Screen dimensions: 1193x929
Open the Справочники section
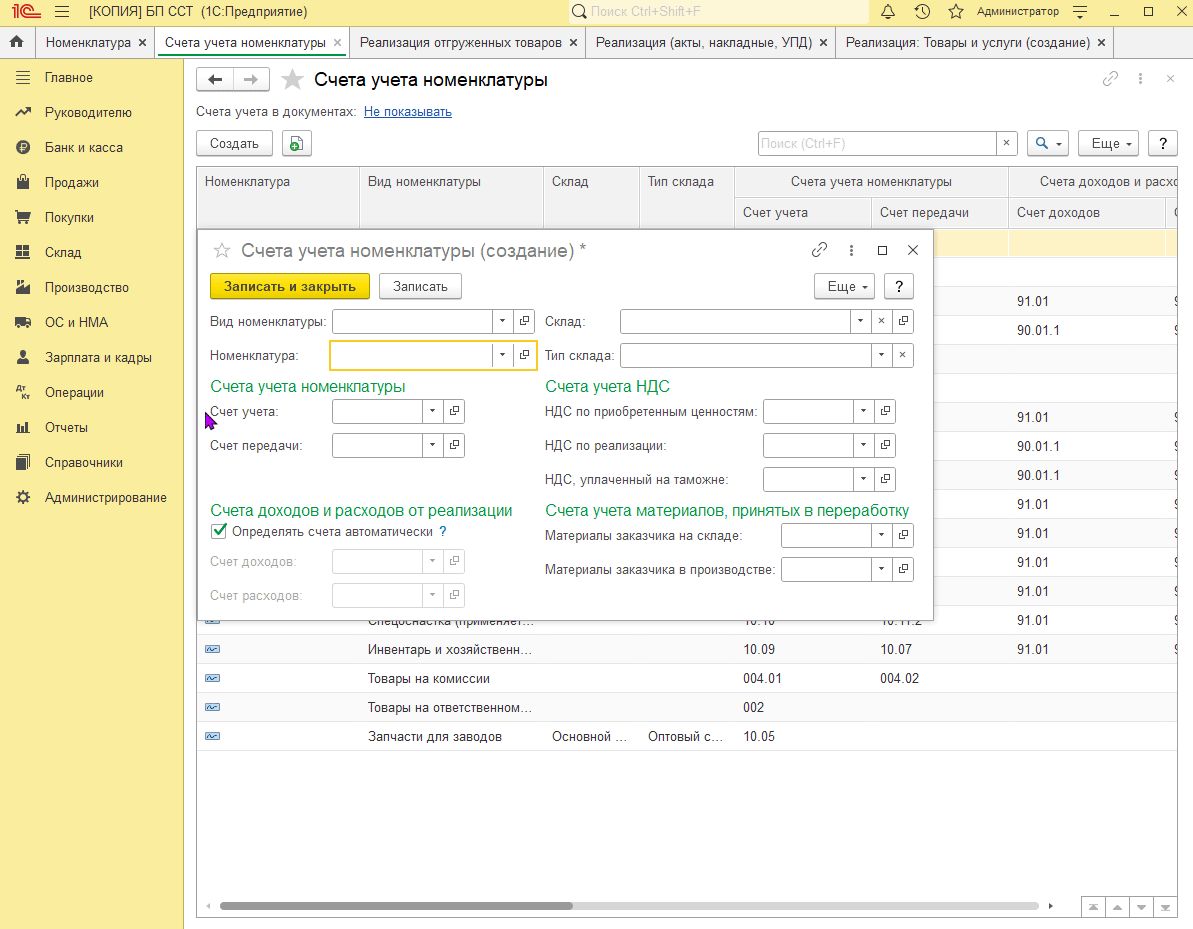(84, 463)
